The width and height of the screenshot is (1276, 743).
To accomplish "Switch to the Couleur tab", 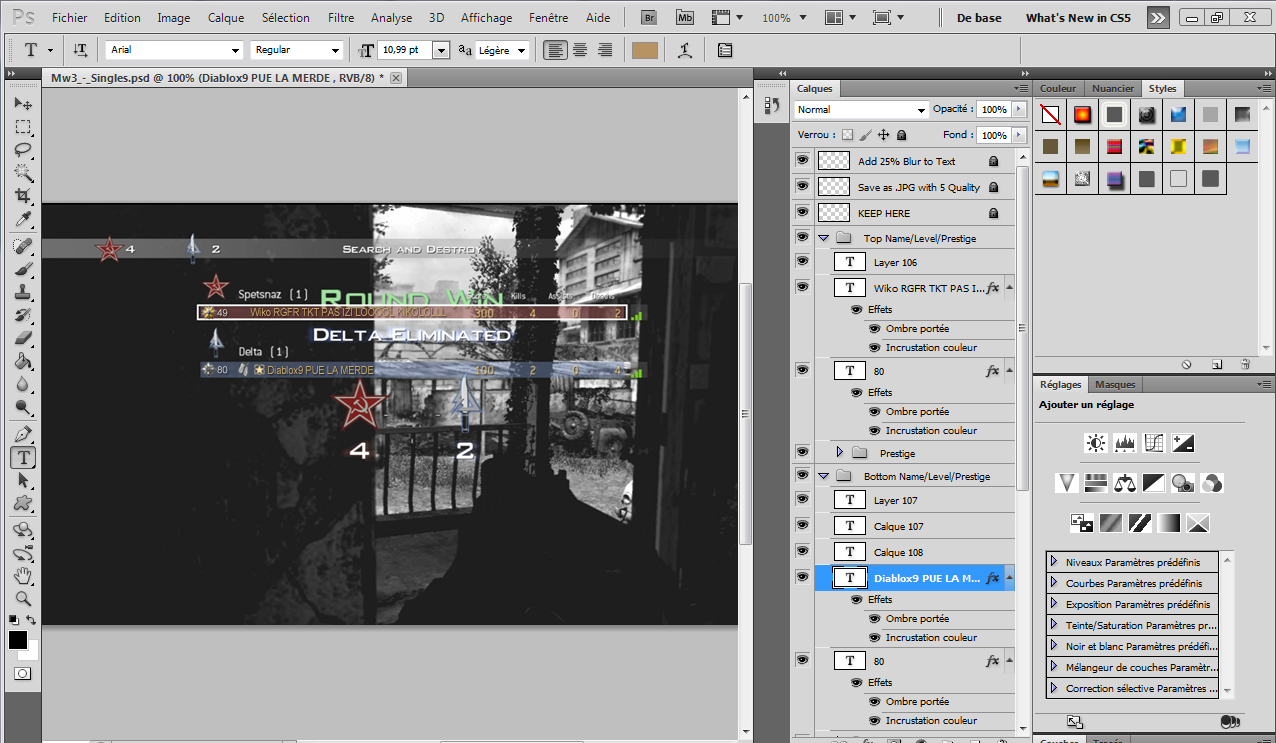I will 1058,88.
